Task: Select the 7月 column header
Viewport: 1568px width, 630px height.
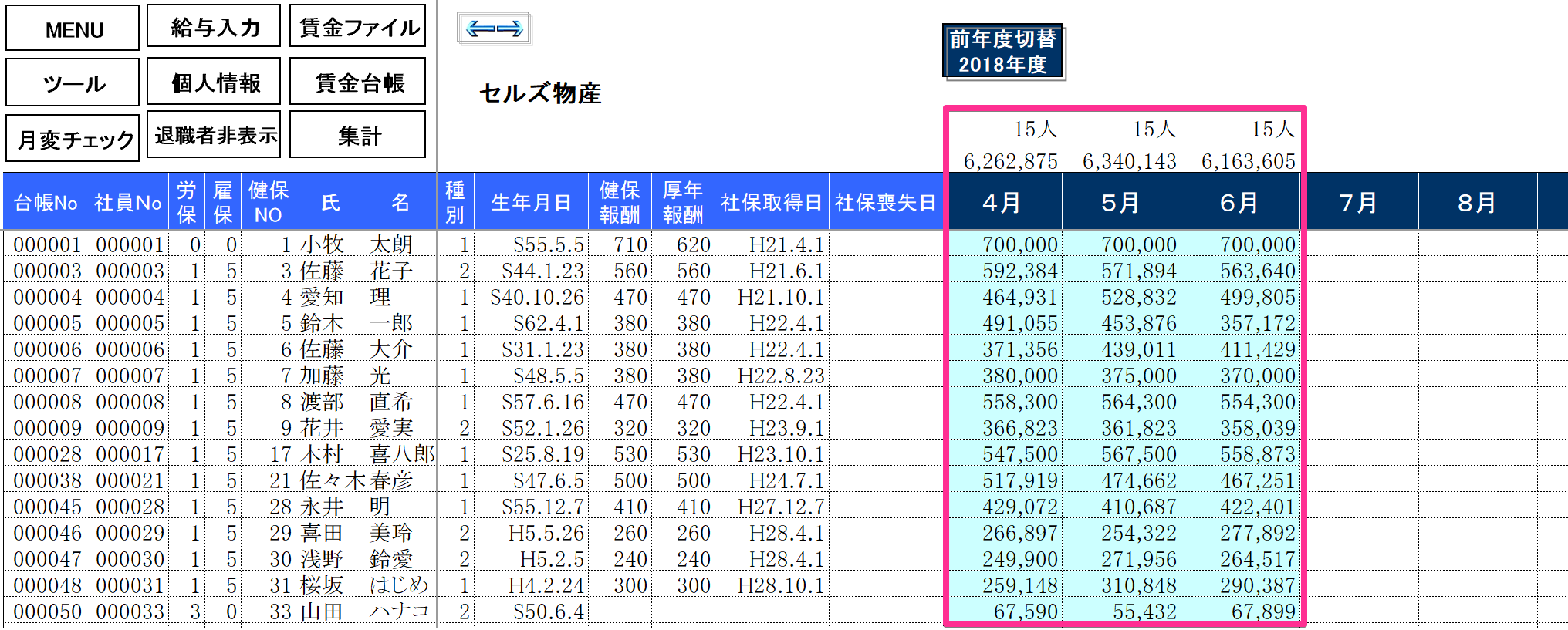Action: tap(1359, 202)
